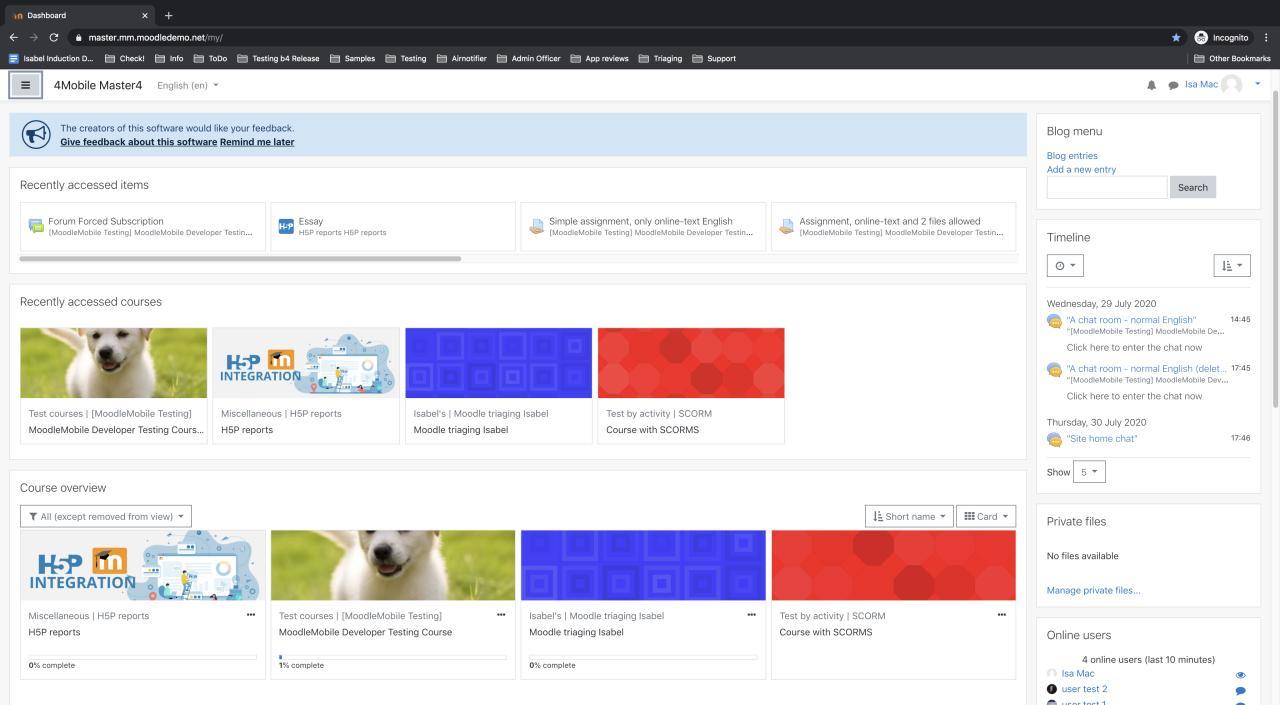The image size is (1280, 705).
Task: Expand the user menu arrow beside the avatar
Action: click(1258, 84)
